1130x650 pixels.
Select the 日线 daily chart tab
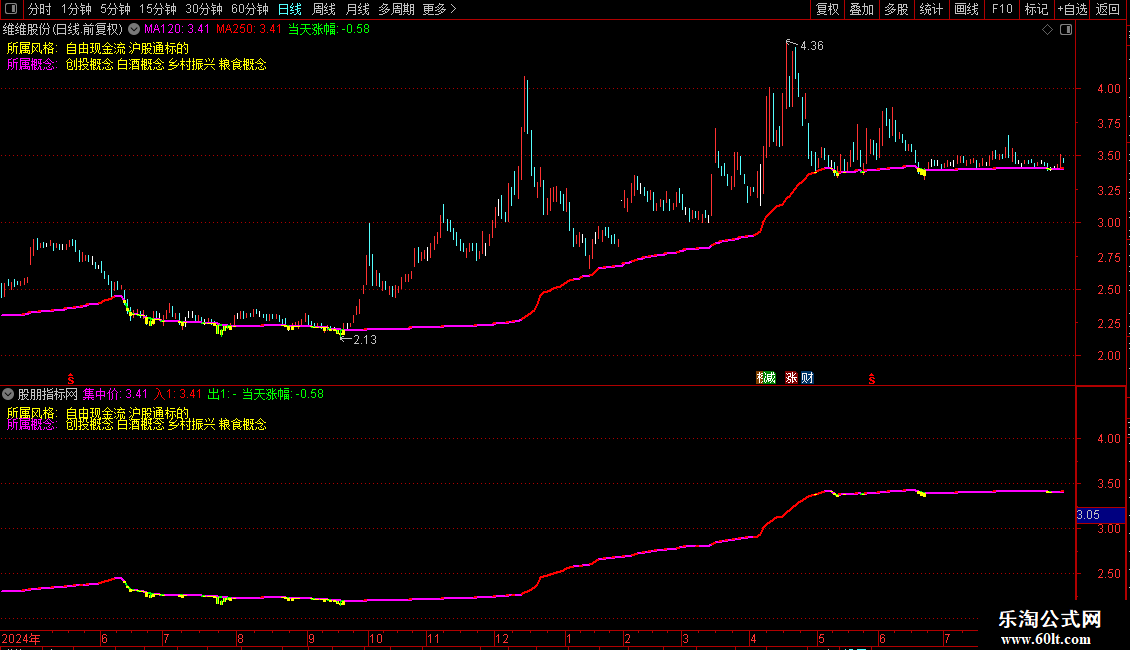(x=290, y=9)
